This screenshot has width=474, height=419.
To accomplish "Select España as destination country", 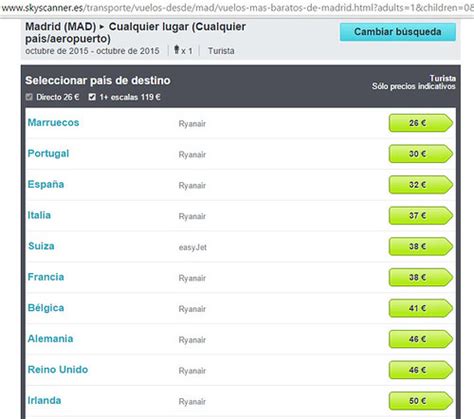I will (x=46, y=184).
